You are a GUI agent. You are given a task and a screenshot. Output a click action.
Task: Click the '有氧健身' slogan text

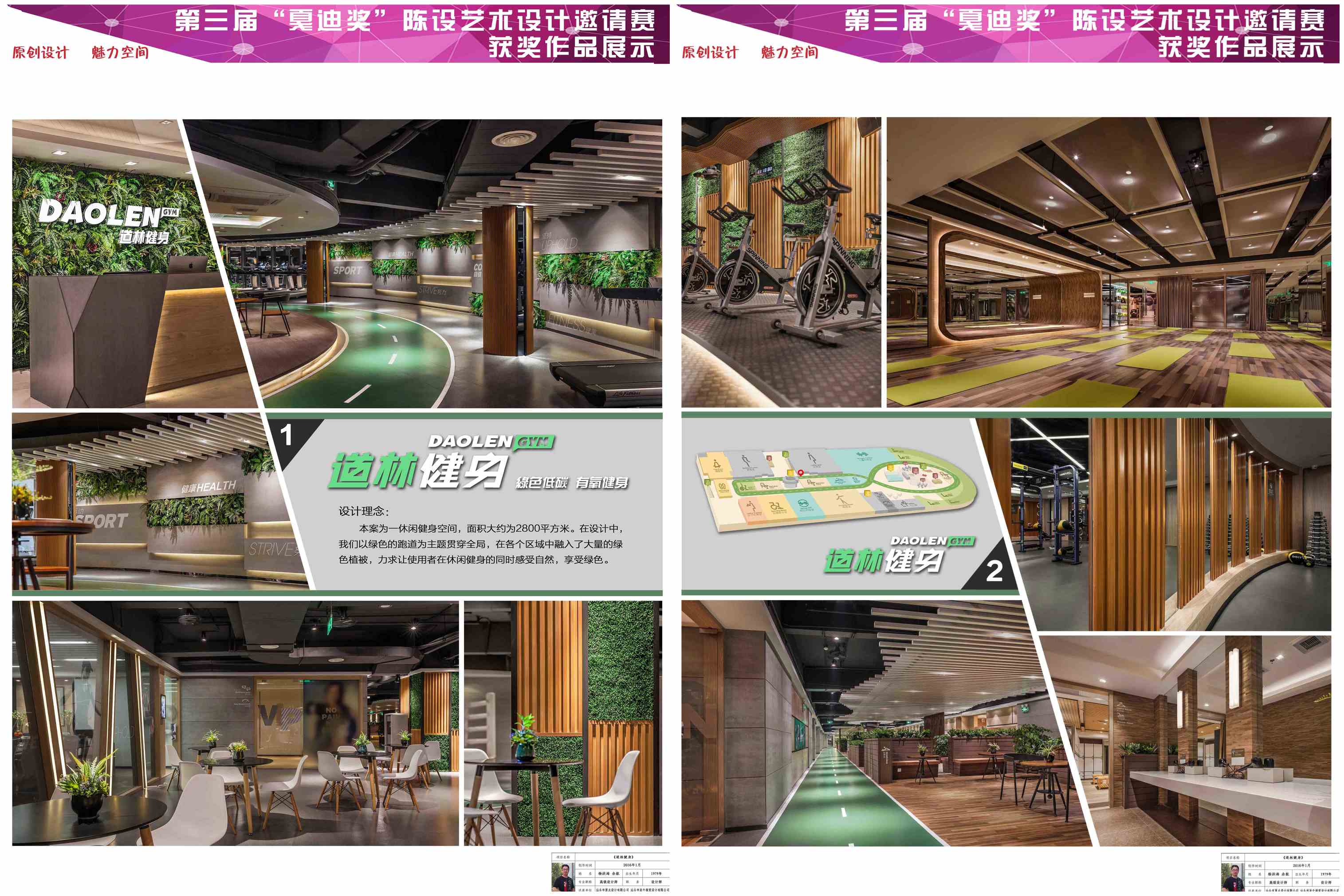tap(602, 483)
